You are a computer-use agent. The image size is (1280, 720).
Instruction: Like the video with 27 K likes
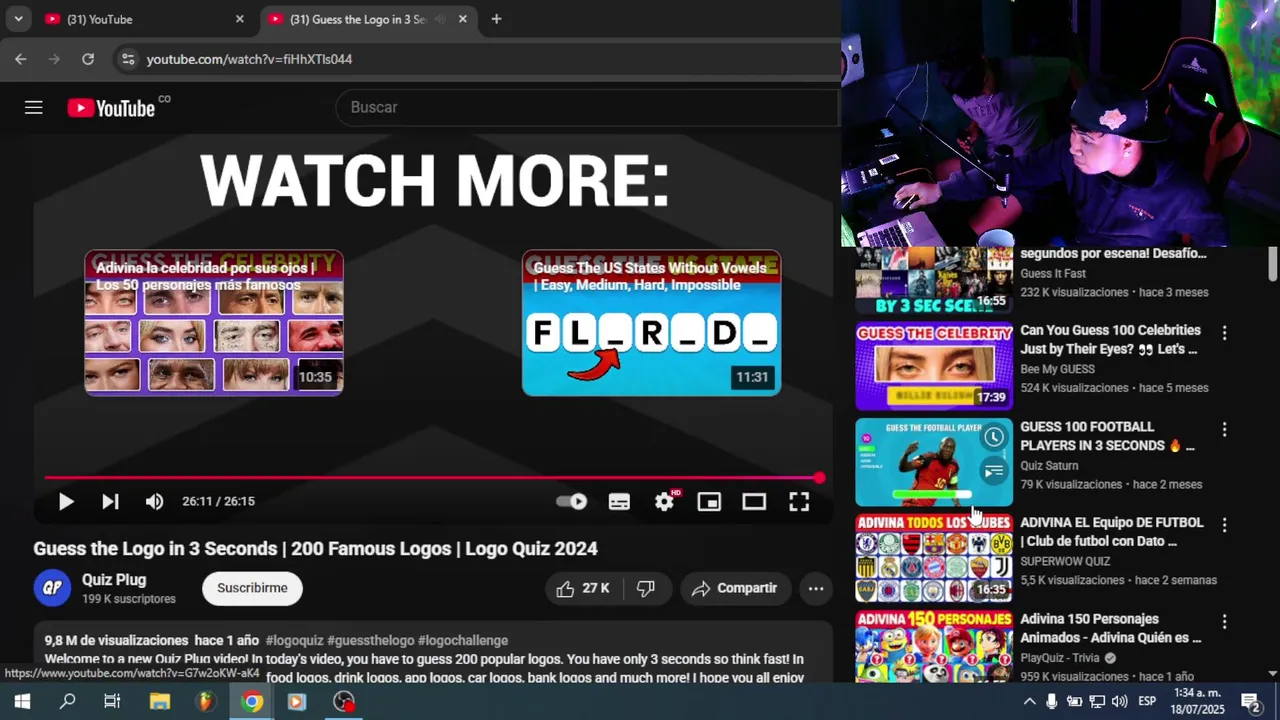click(x=583, y=588)
